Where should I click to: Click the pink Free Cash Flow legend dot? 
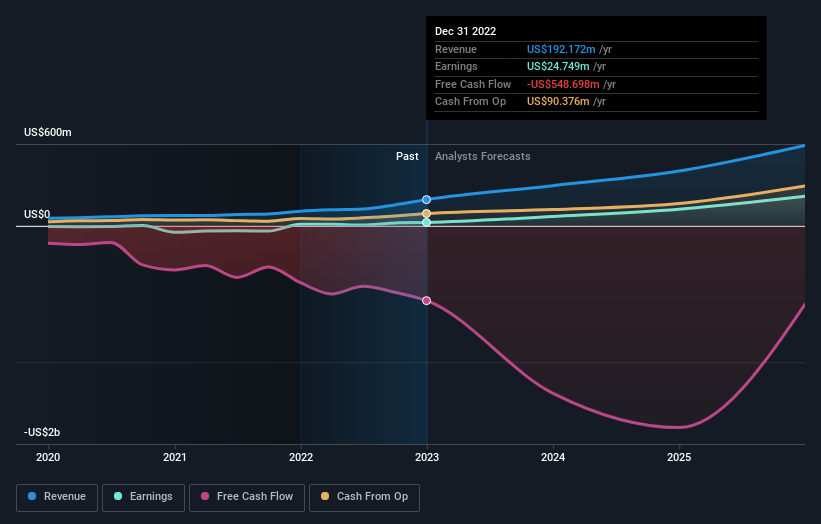(205, 496)
